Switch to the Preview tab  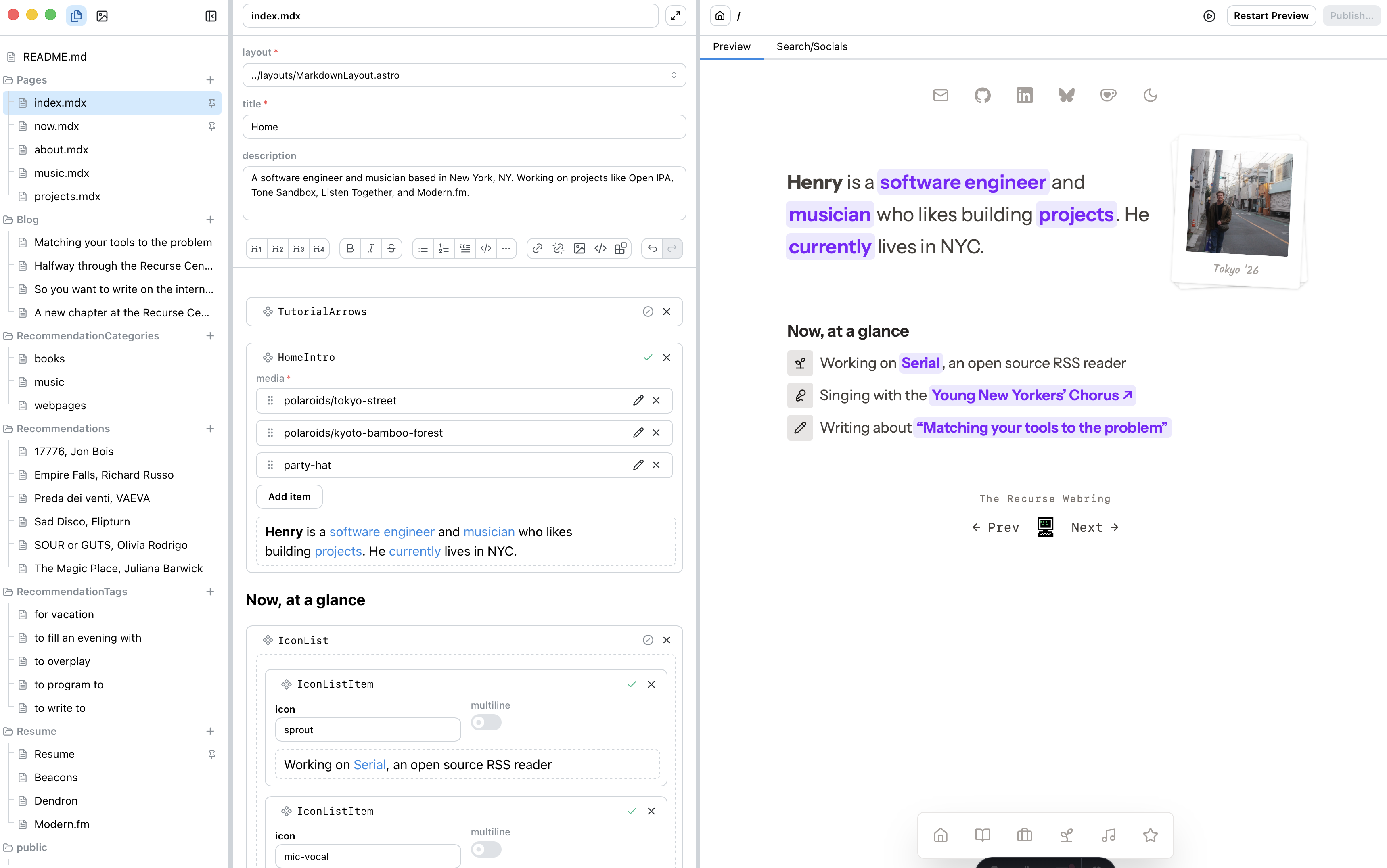[731, 46]
